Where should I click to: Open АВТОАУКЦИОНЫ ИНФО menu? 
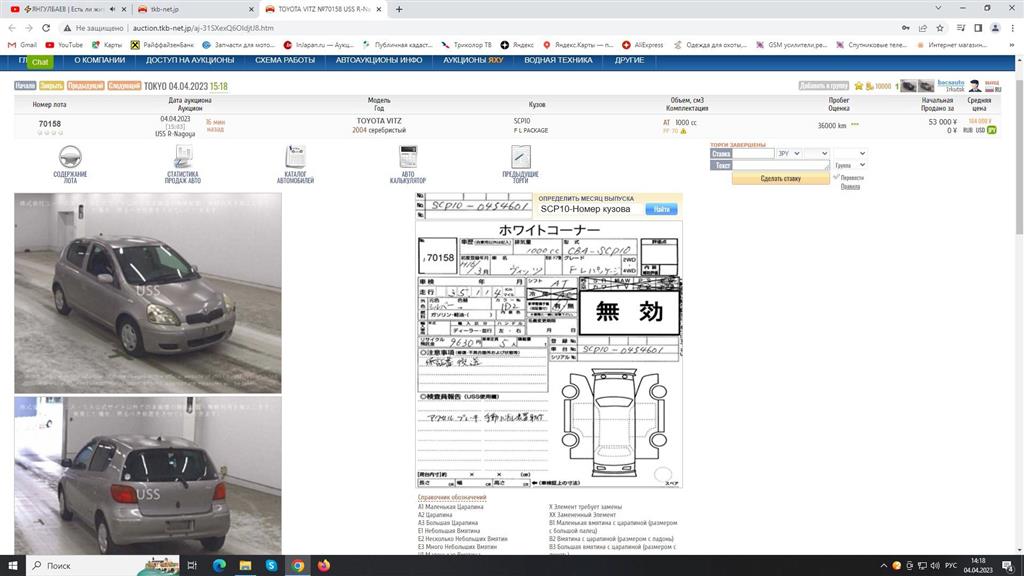(379, 60)
